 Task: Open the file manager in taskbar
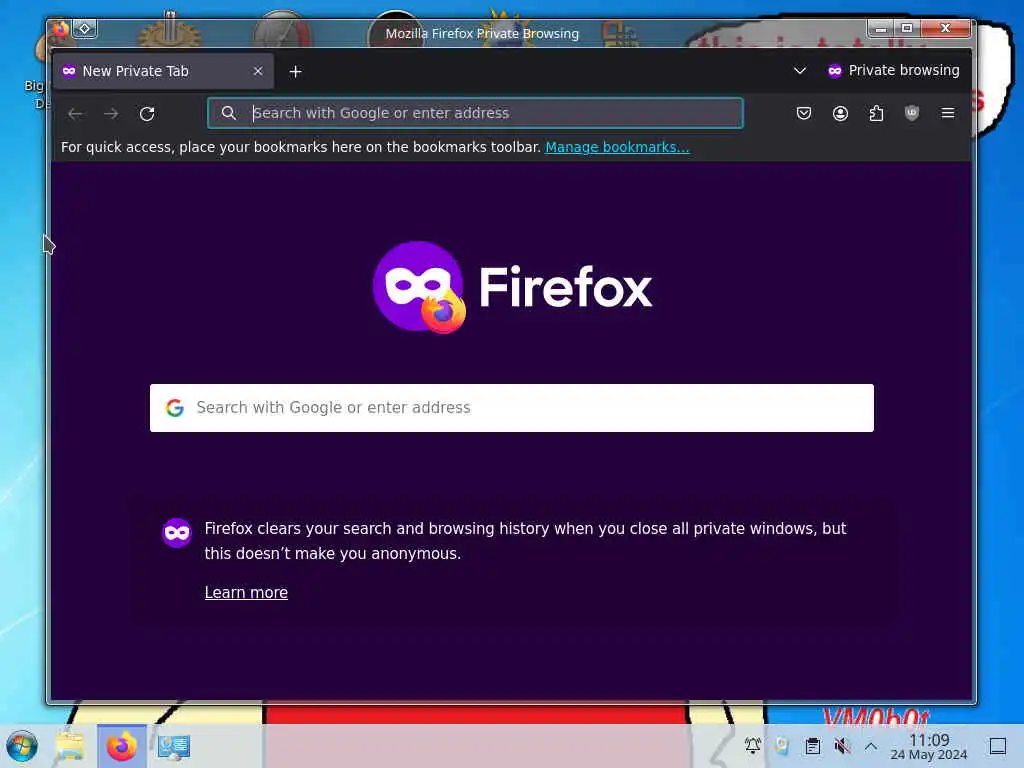(x=71, y=746)
